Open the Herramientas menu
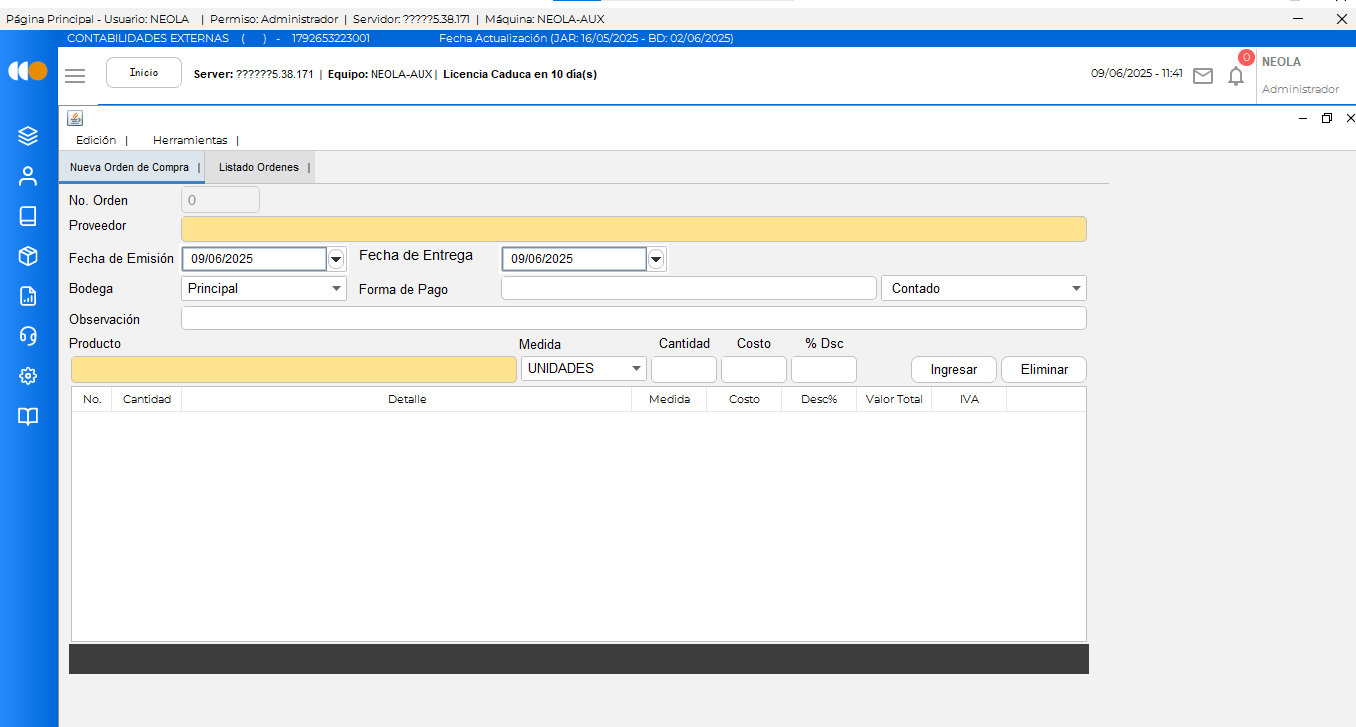The width and height of the screenshot is (1356, 727). coord(190,140)
